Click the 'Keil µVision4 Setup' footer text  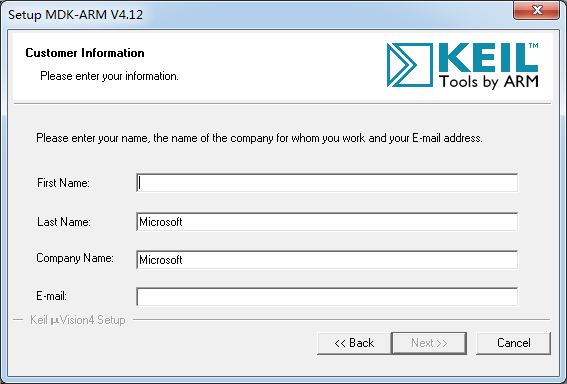coord(78,320)
